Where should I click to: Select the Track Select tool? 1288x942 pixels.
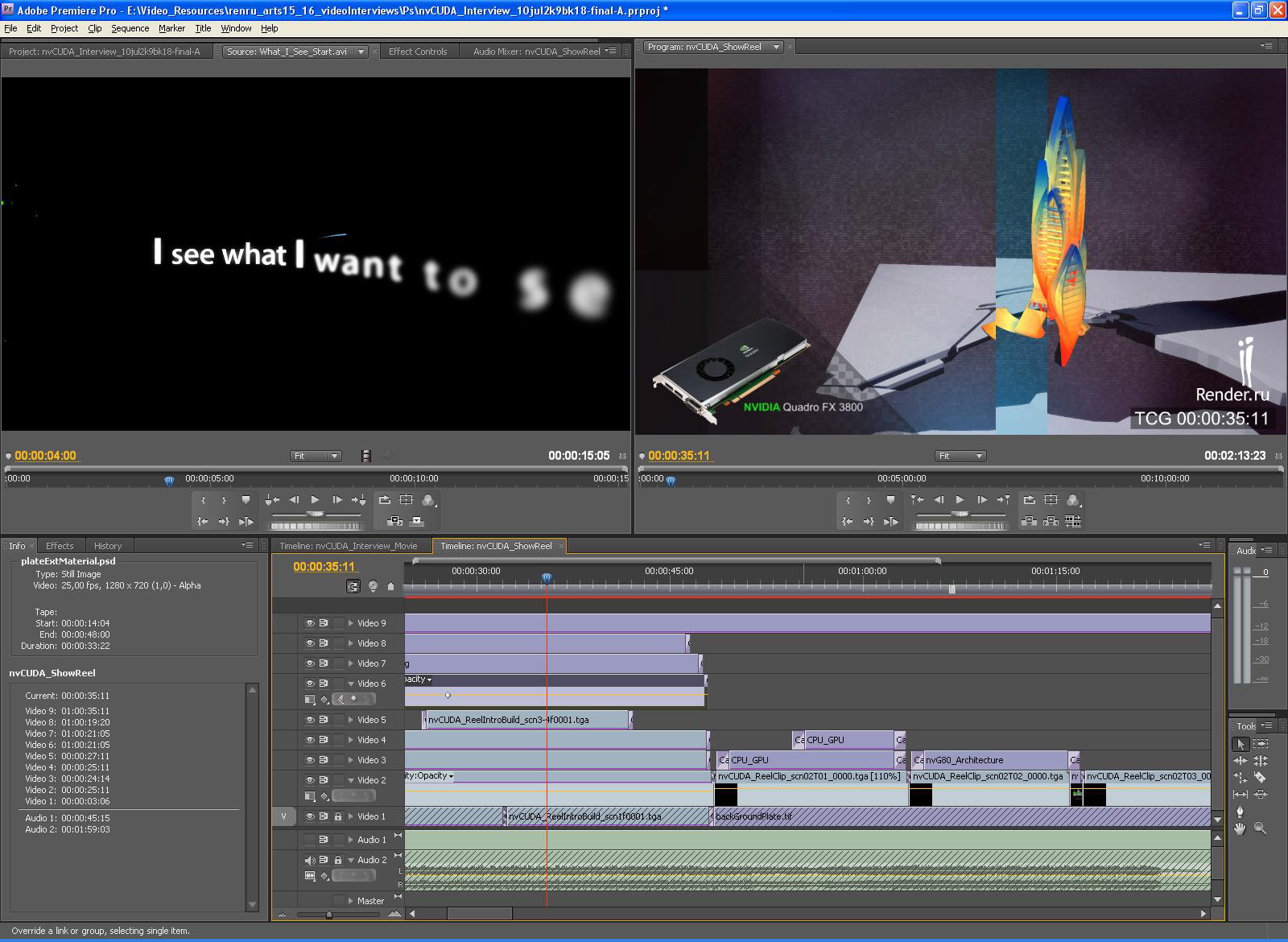point(1261,744)
